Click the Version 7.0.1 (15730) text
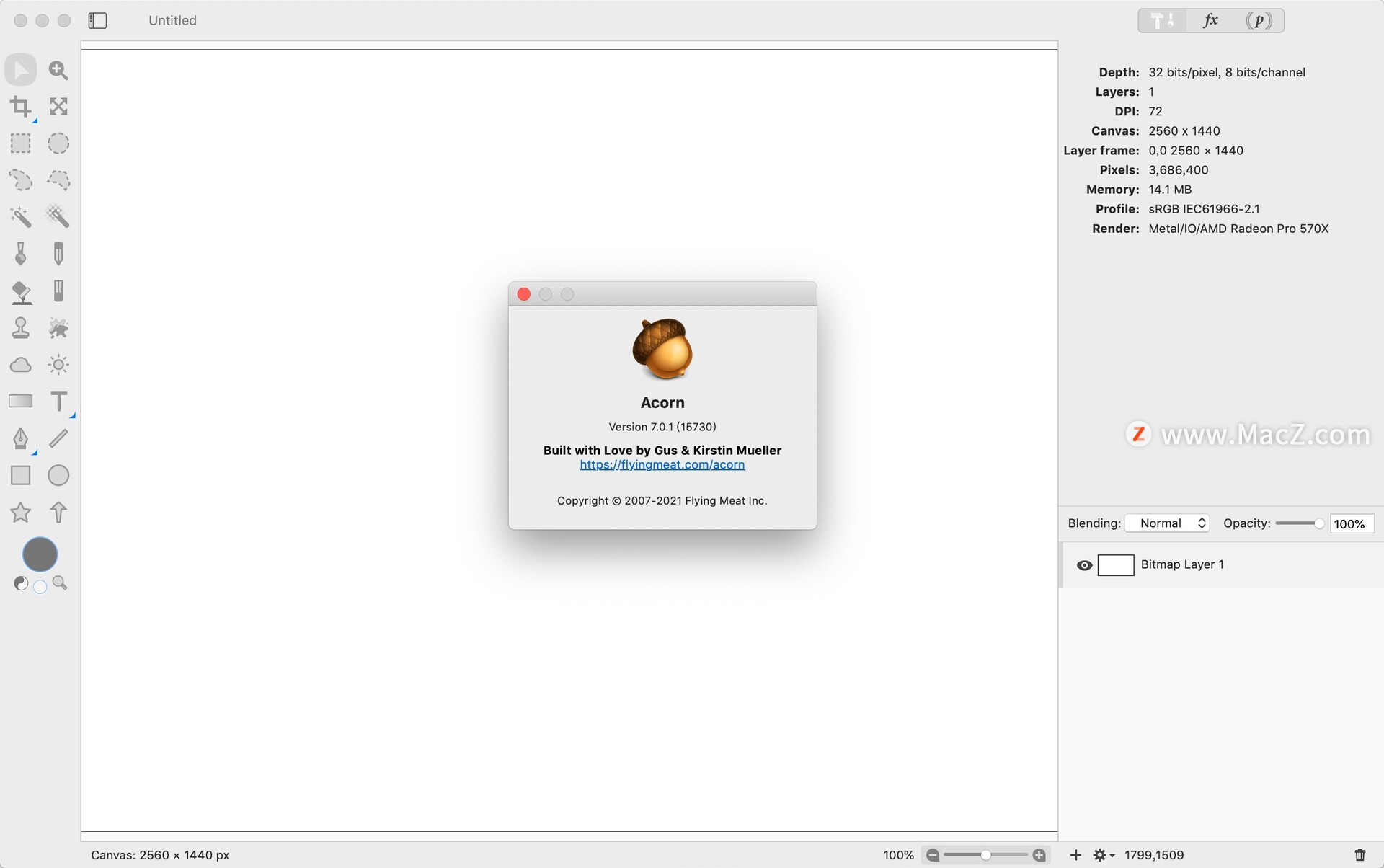Screen dimensions: 1384x868 click(x=662, y=427)
